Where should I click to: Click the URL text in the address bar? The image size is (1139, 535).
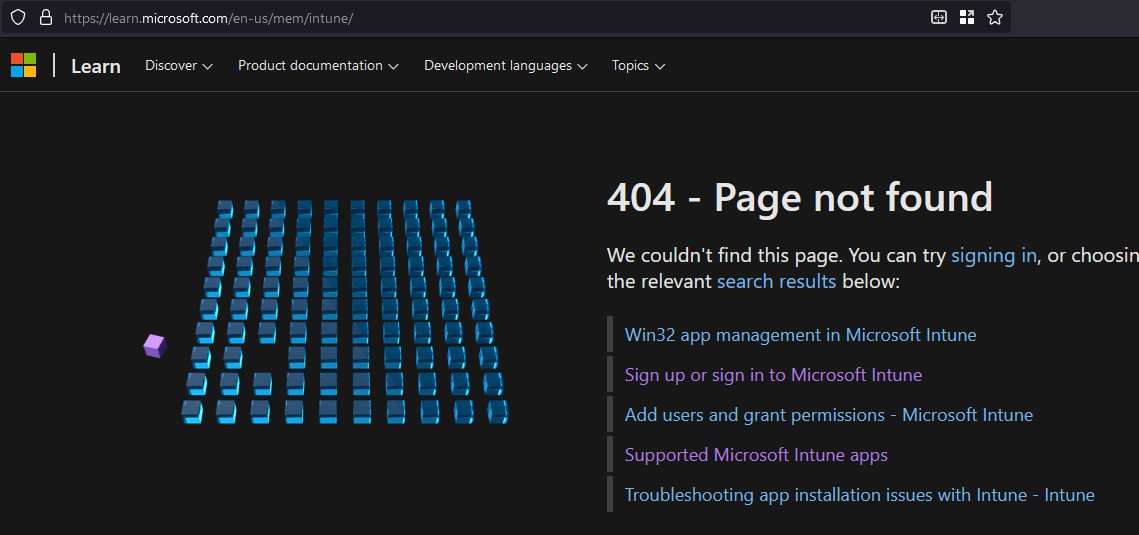pos(208,18)
